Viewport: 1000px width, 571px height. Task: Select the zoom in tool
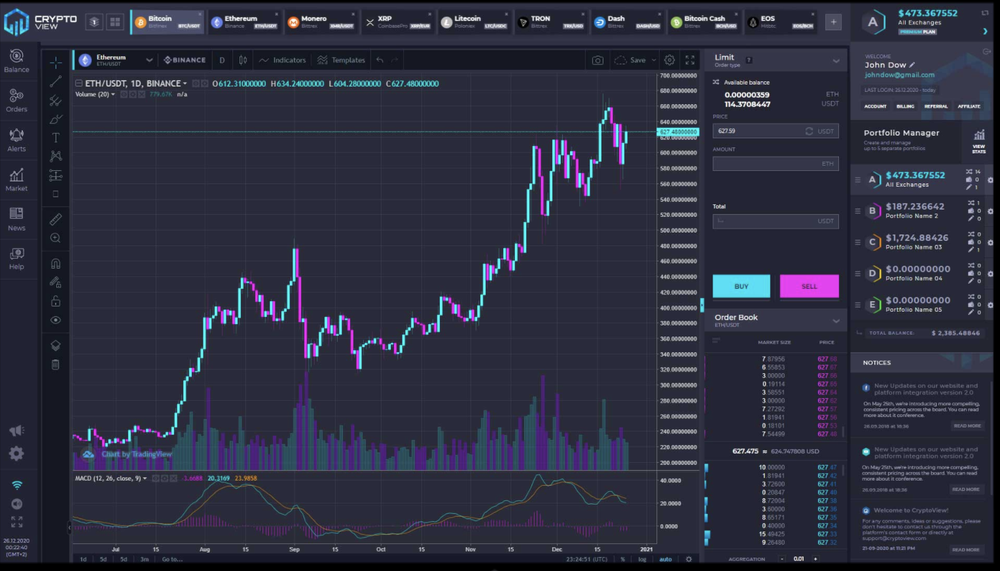(55, 238)
